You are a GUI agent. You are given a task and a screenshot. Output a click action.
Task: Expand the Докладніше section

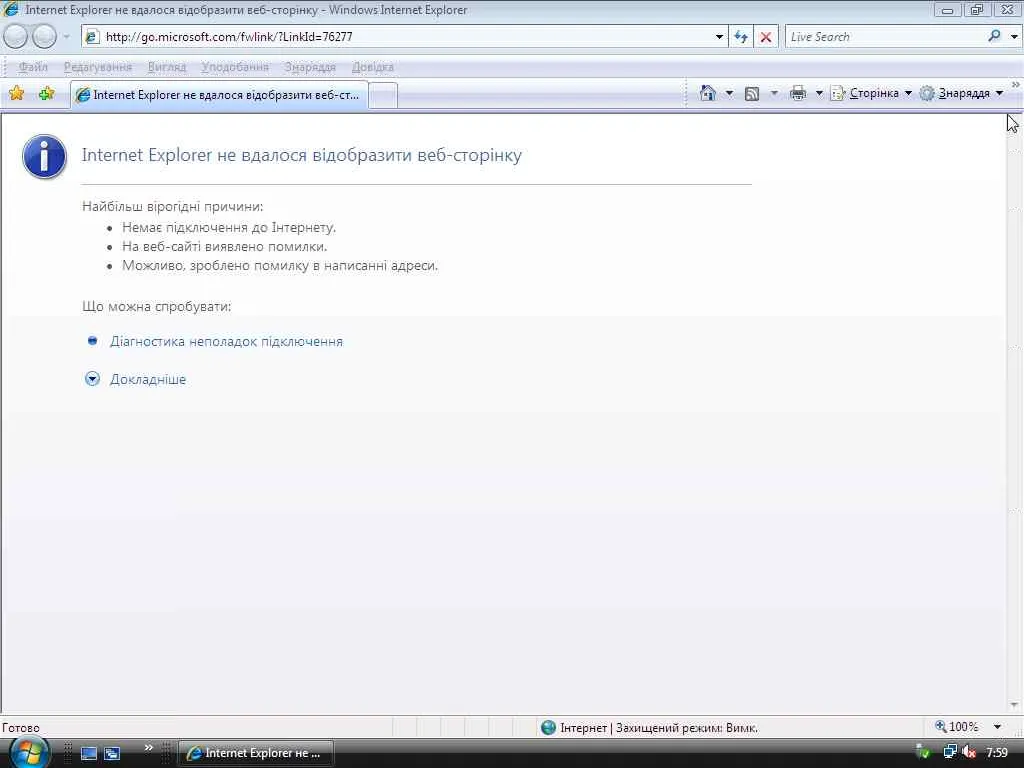pyautogui.click(x=148, y=379)
